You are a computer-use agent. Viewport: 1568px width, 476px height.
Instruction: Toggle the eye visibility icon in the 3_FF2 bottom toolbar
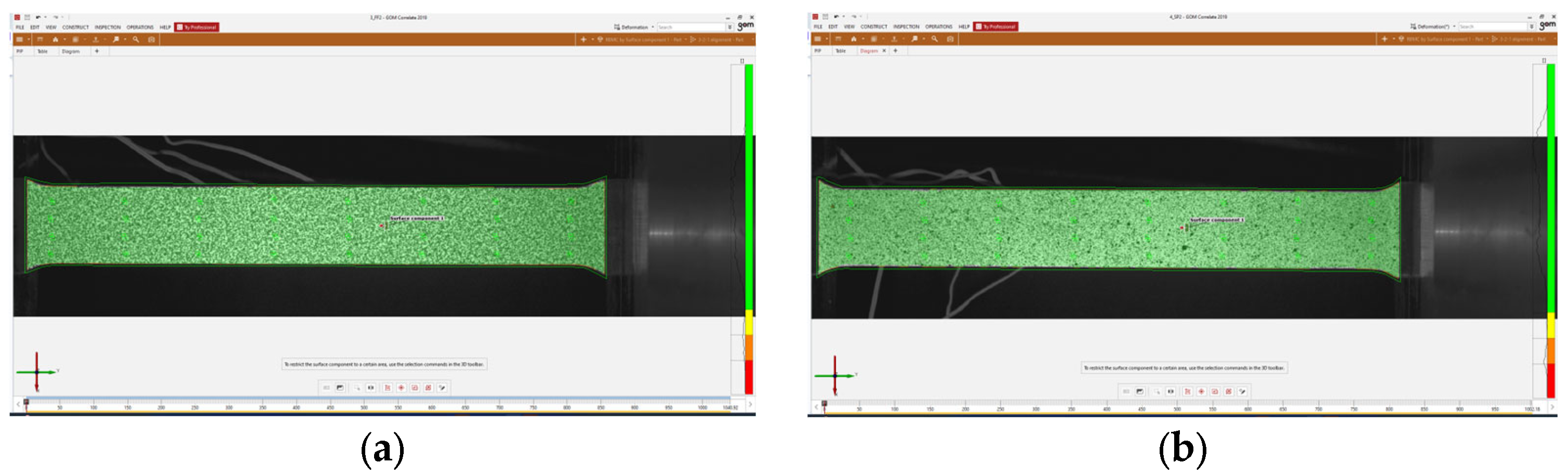(370, 388)
